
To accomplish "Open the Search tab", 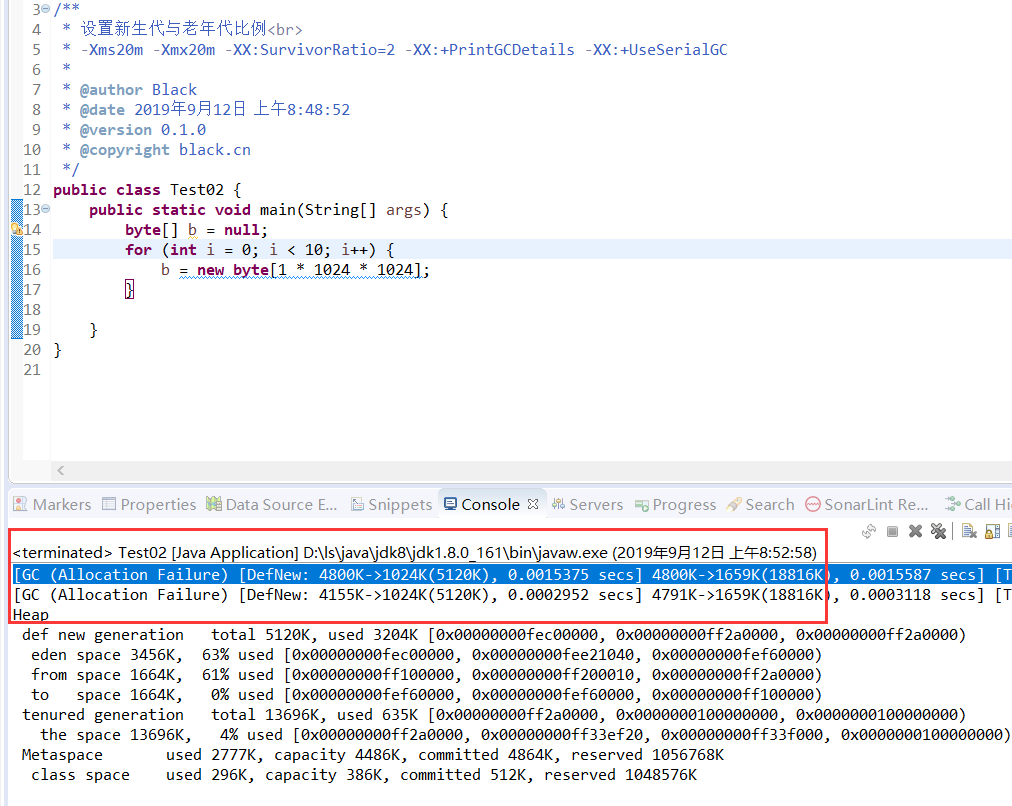I will [x=760, y=504].
